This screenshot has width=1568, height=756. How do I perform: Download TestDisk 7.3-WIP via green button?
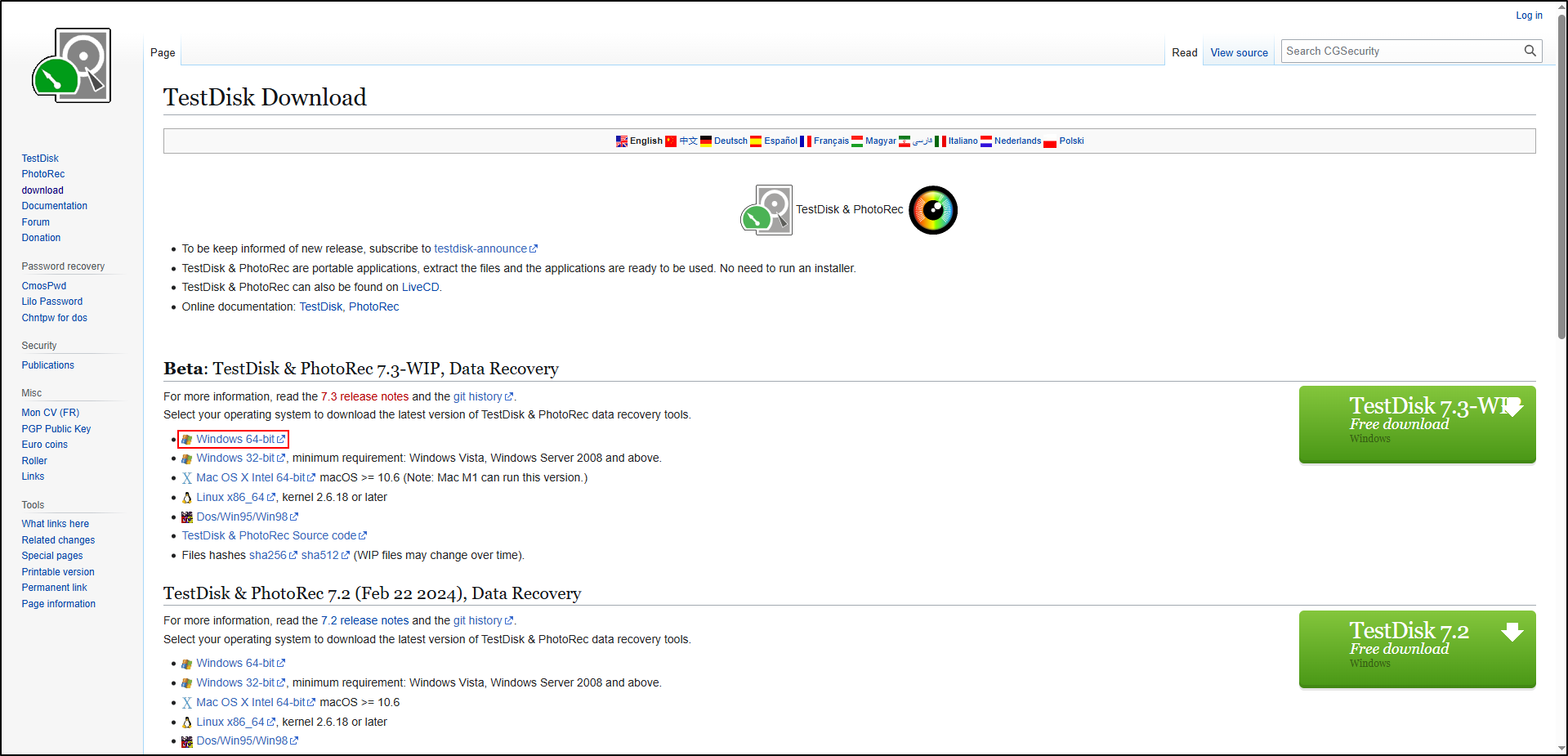pyautogui.click(x=1417, y=424)
